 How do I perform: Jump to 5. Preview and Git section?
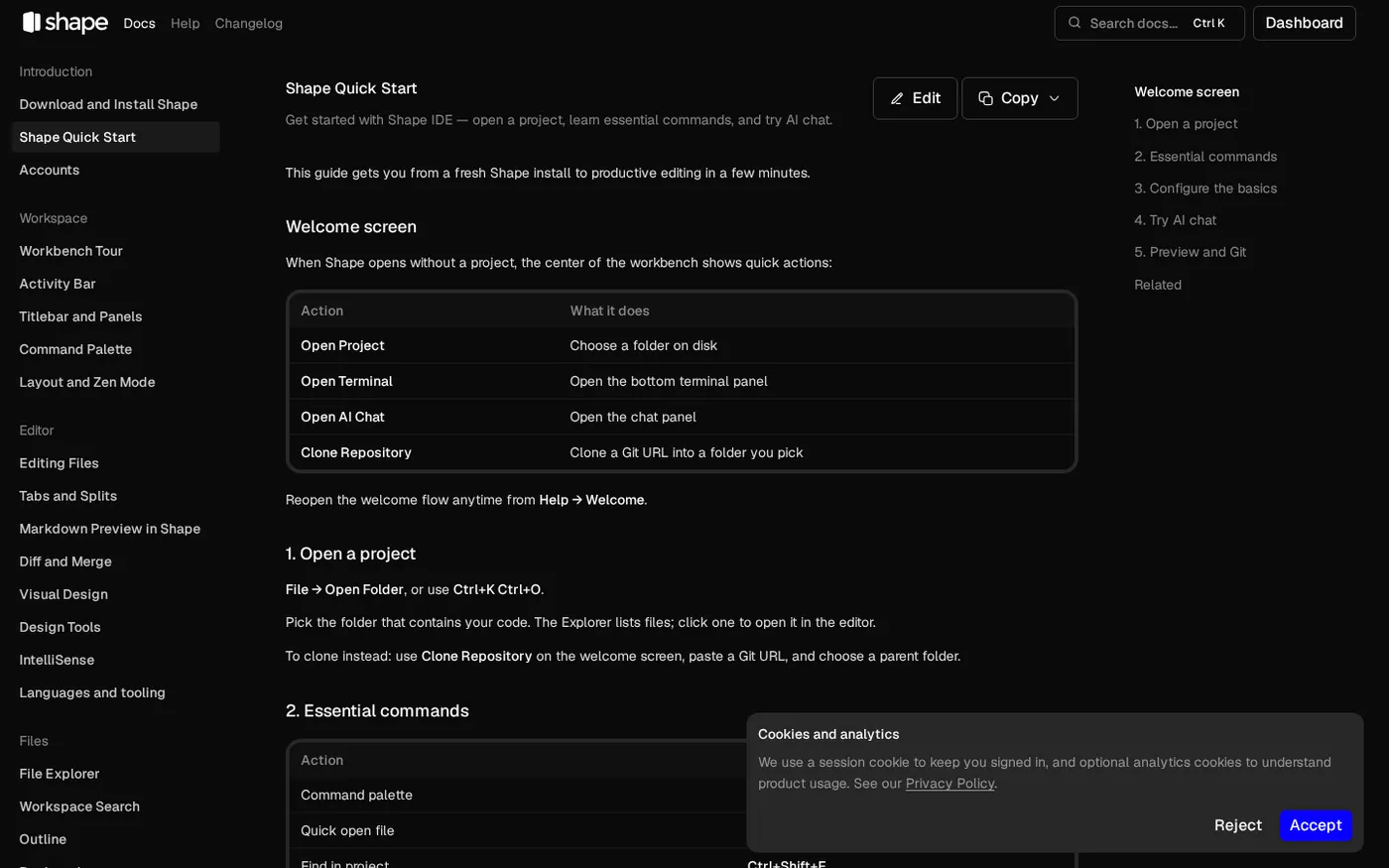(x=1190, y=252)
